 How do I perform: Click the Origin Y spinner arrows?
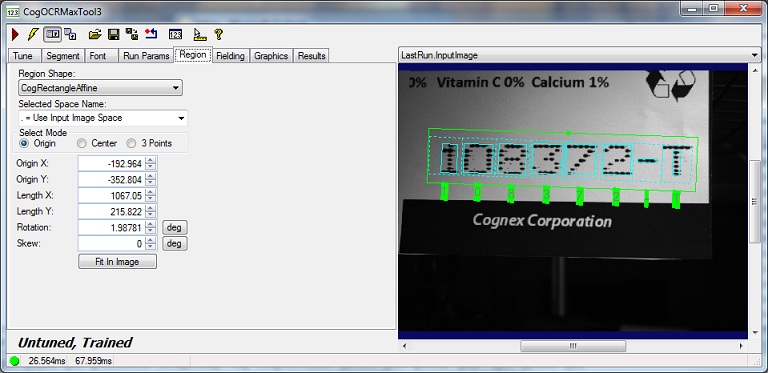pos(151,179)
